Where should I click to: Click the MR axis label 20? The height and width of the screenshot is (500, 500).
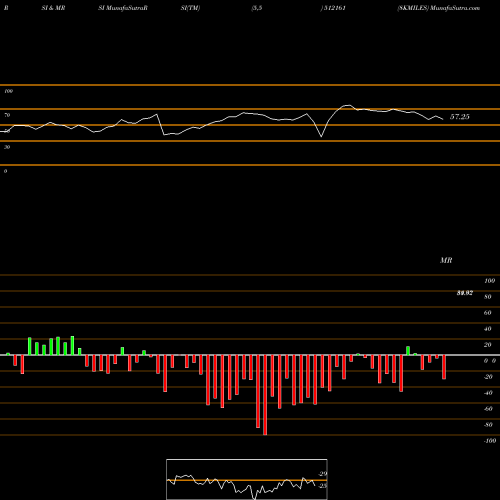[488, 345]
